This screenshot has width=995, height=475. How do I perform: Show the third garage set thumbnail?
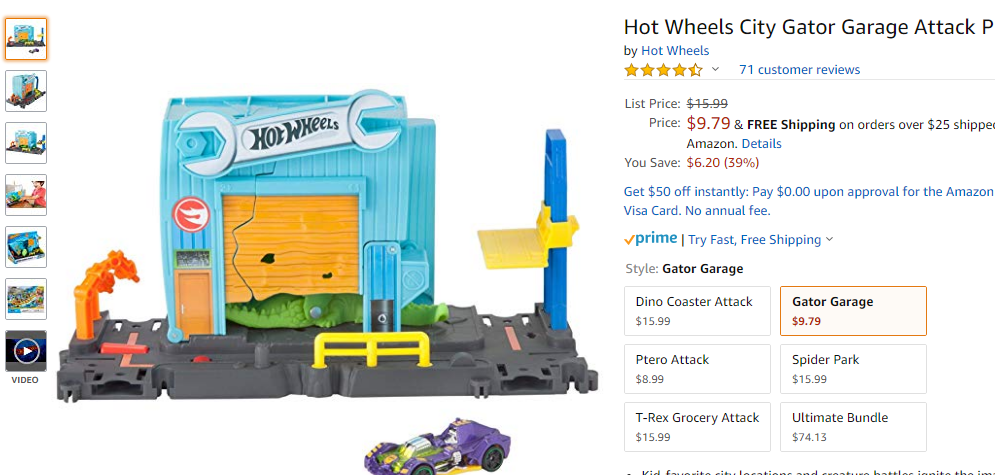point(26,143)
